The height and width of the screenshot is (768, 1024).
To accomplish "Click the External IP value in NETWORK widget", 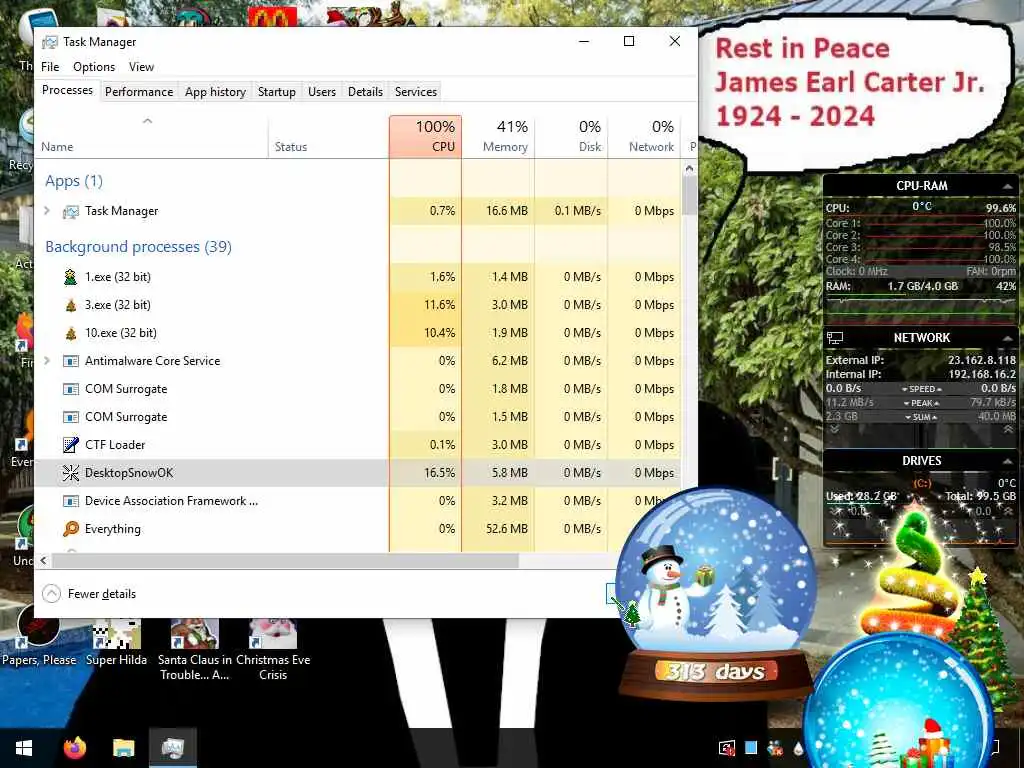I will point(982,360).
